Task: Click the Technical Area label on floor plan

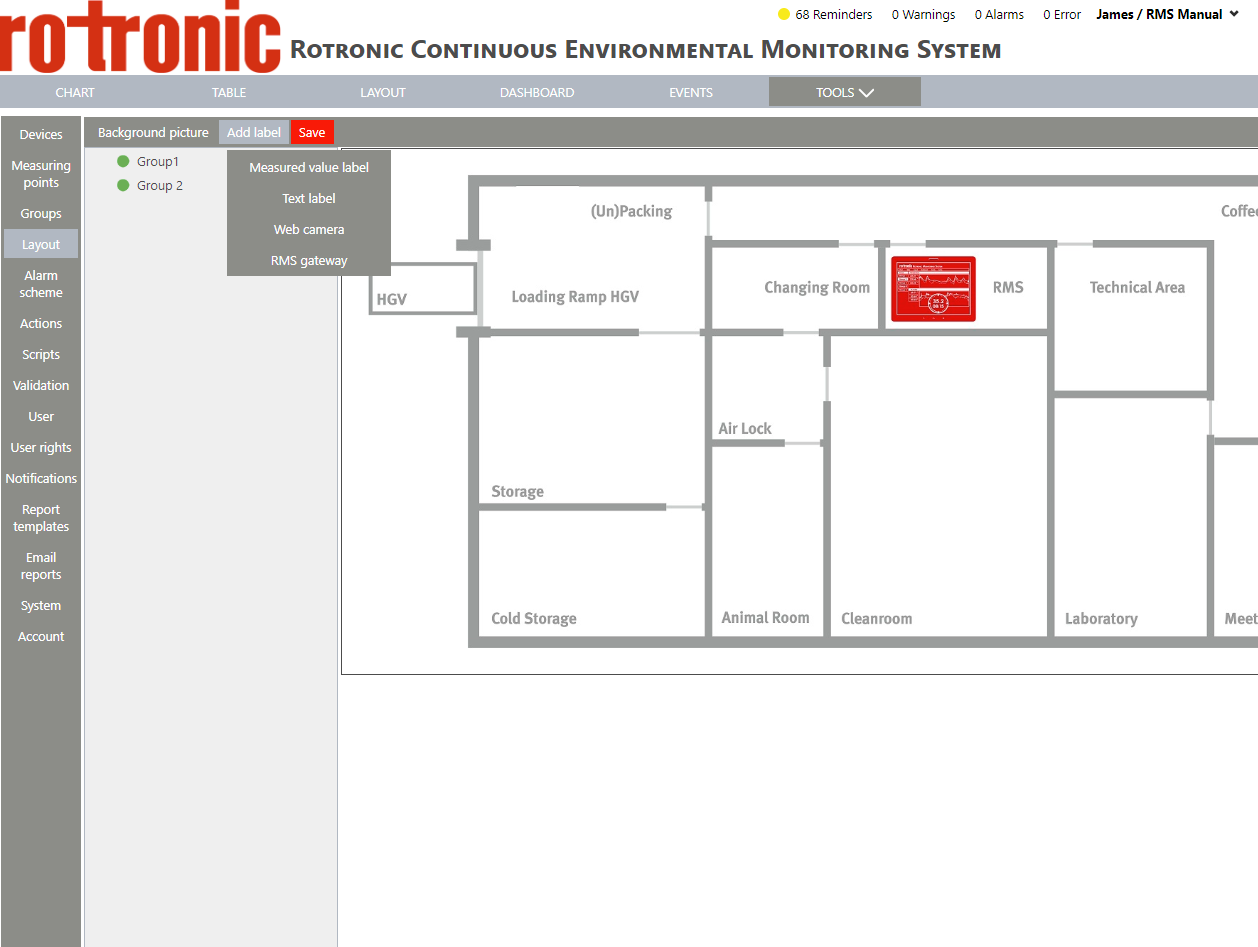Action: pyautogui.click(x=1137, y=287)
